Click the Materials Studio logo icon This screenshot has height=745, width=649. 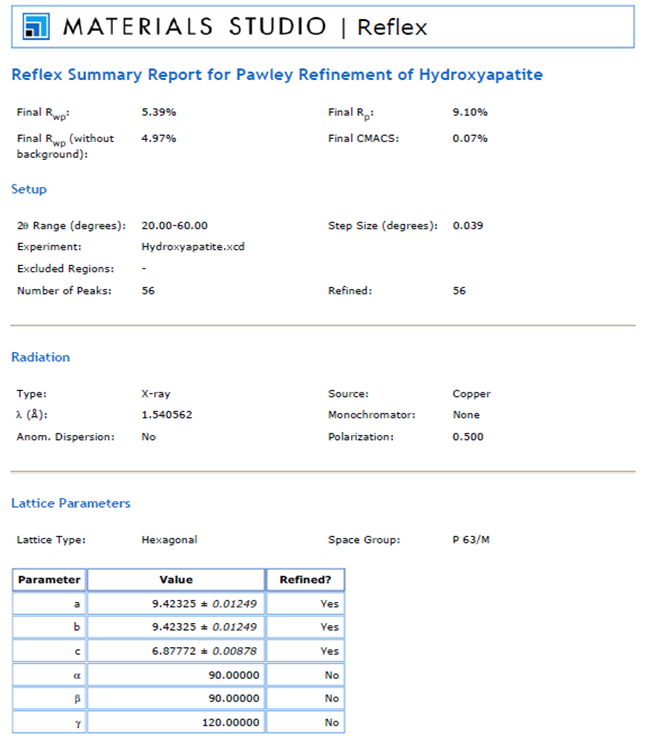click(x=37, y=26)
